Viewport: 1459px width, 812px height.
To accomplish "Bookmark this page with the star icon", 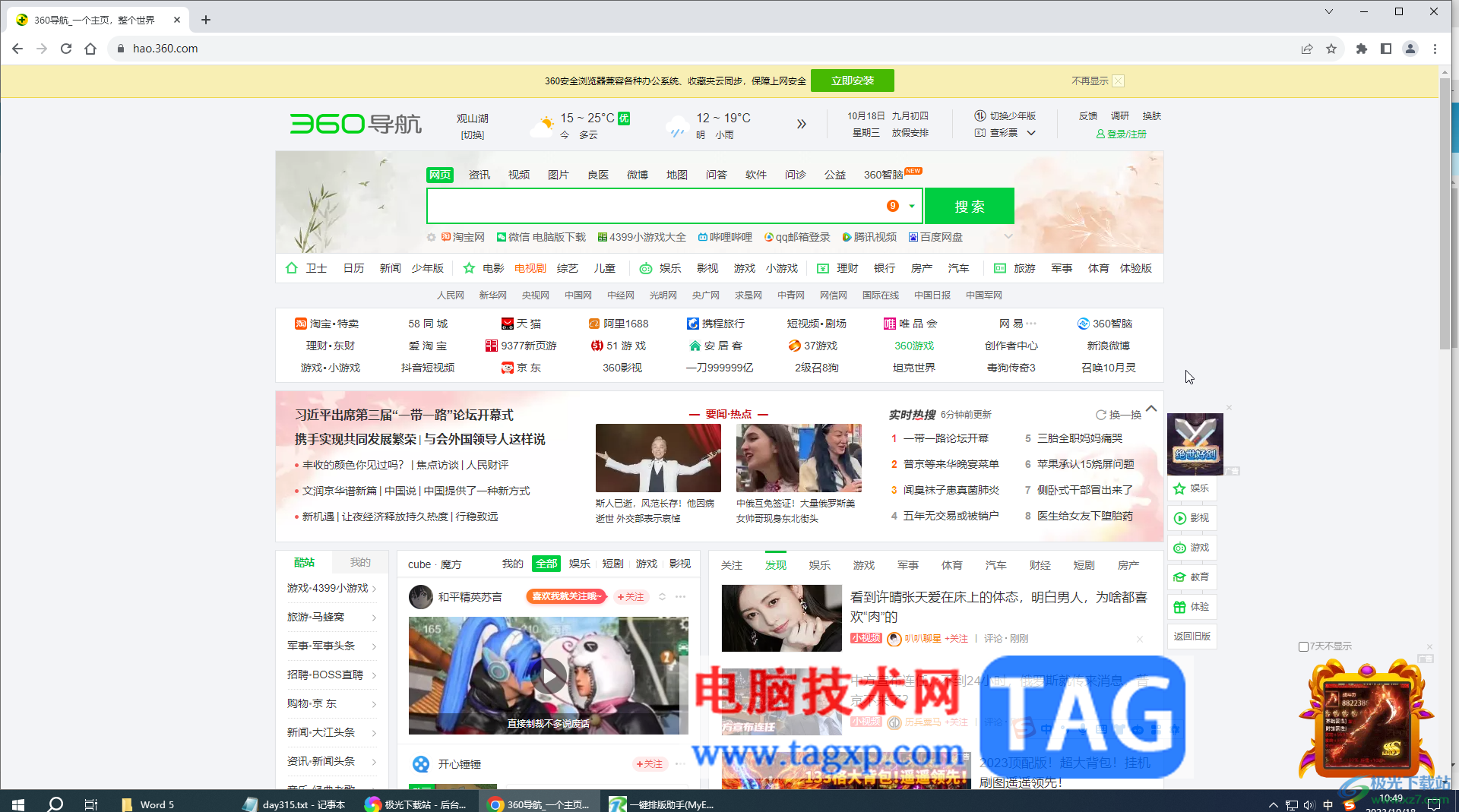I will [x=1331, y=49].
